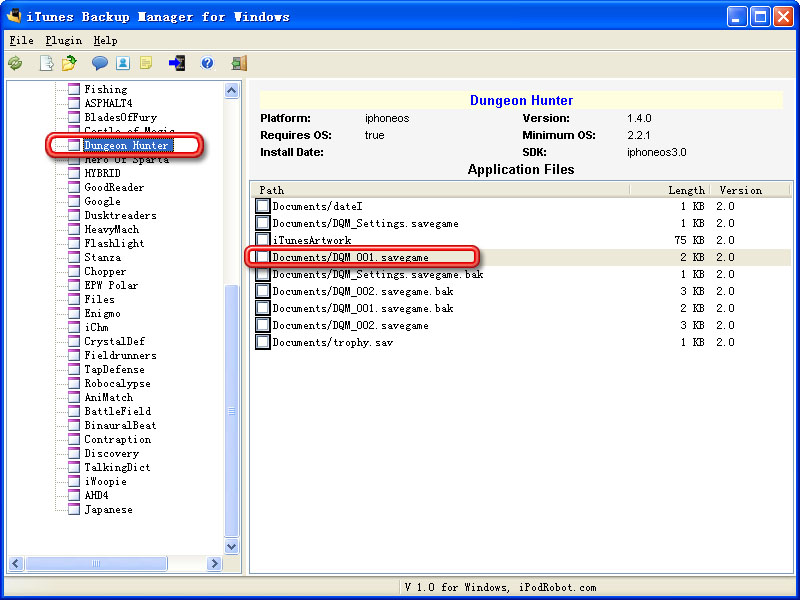Screen dimensions: 800x600
Task: Select Robocalypse in the app tree
Action: tap(117, 383)
